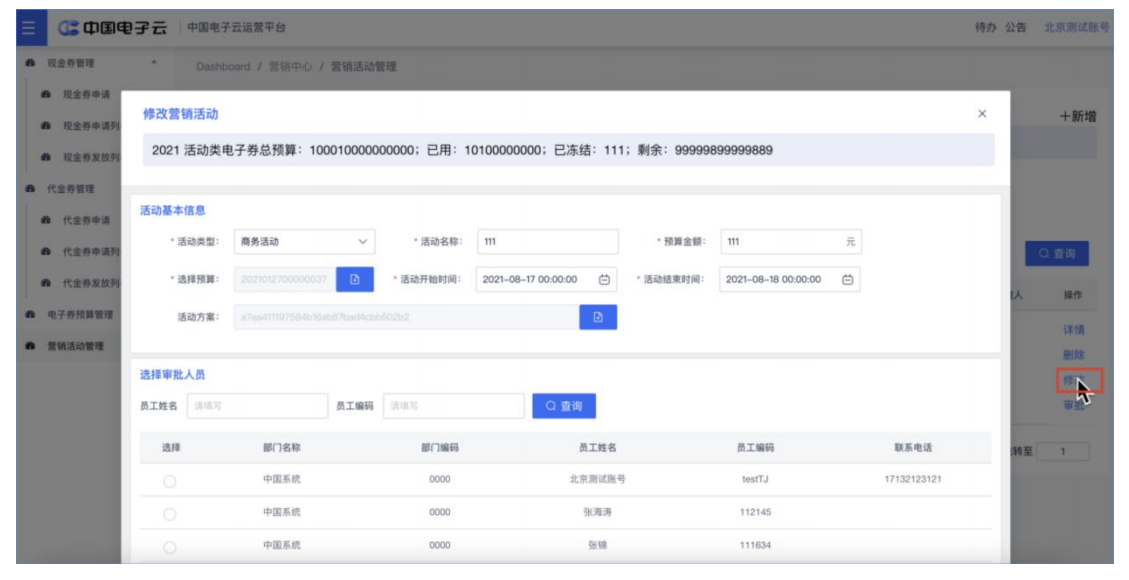Click the 中国电子云 logo
Viewport: 1129px width, 580px height.
tap(112, 28)
